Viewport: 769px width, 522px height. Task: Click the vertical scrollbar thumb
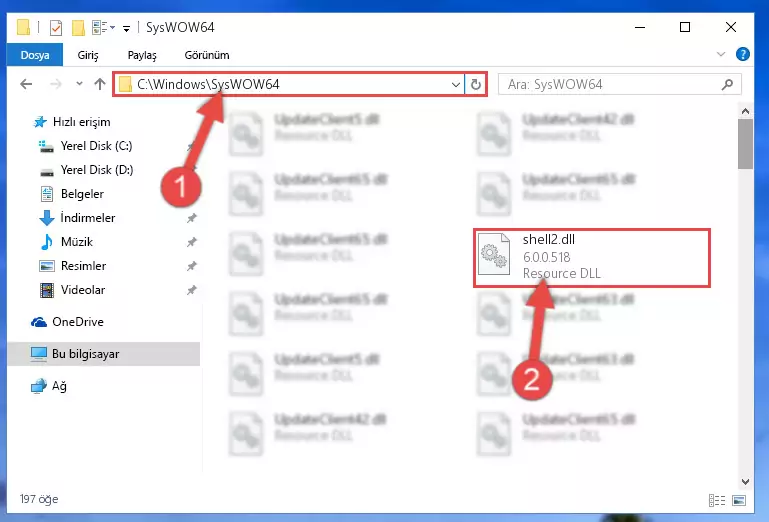(x=745, y=144)
